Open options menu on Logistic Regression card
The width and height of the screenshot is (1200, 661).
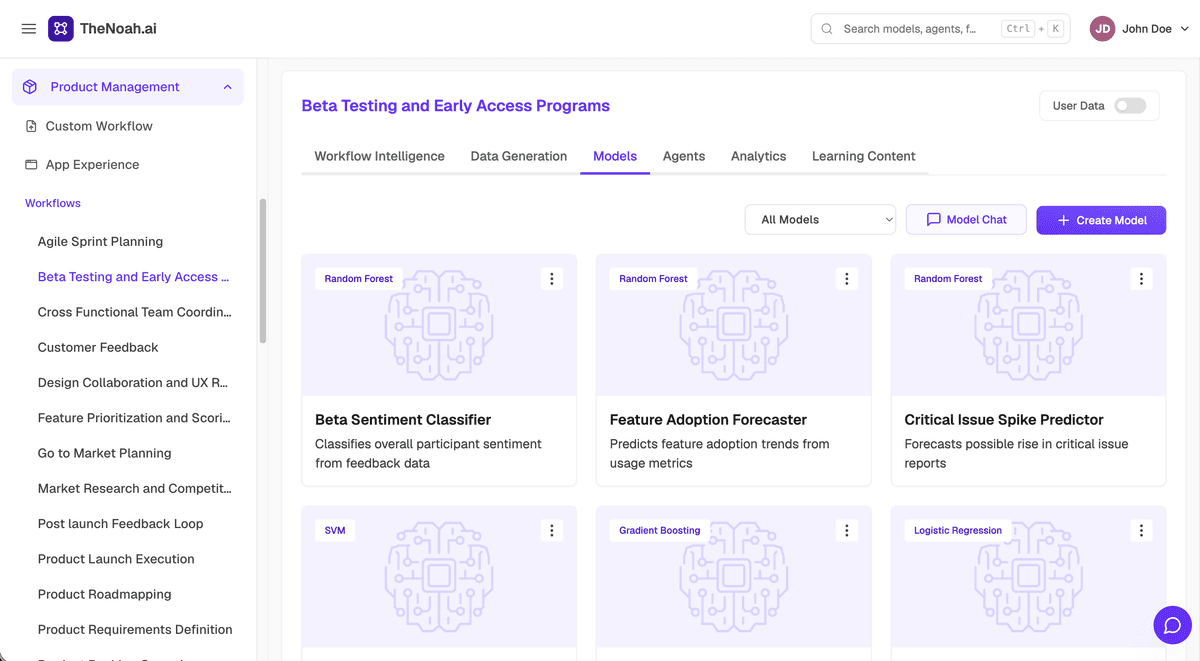1142,531
